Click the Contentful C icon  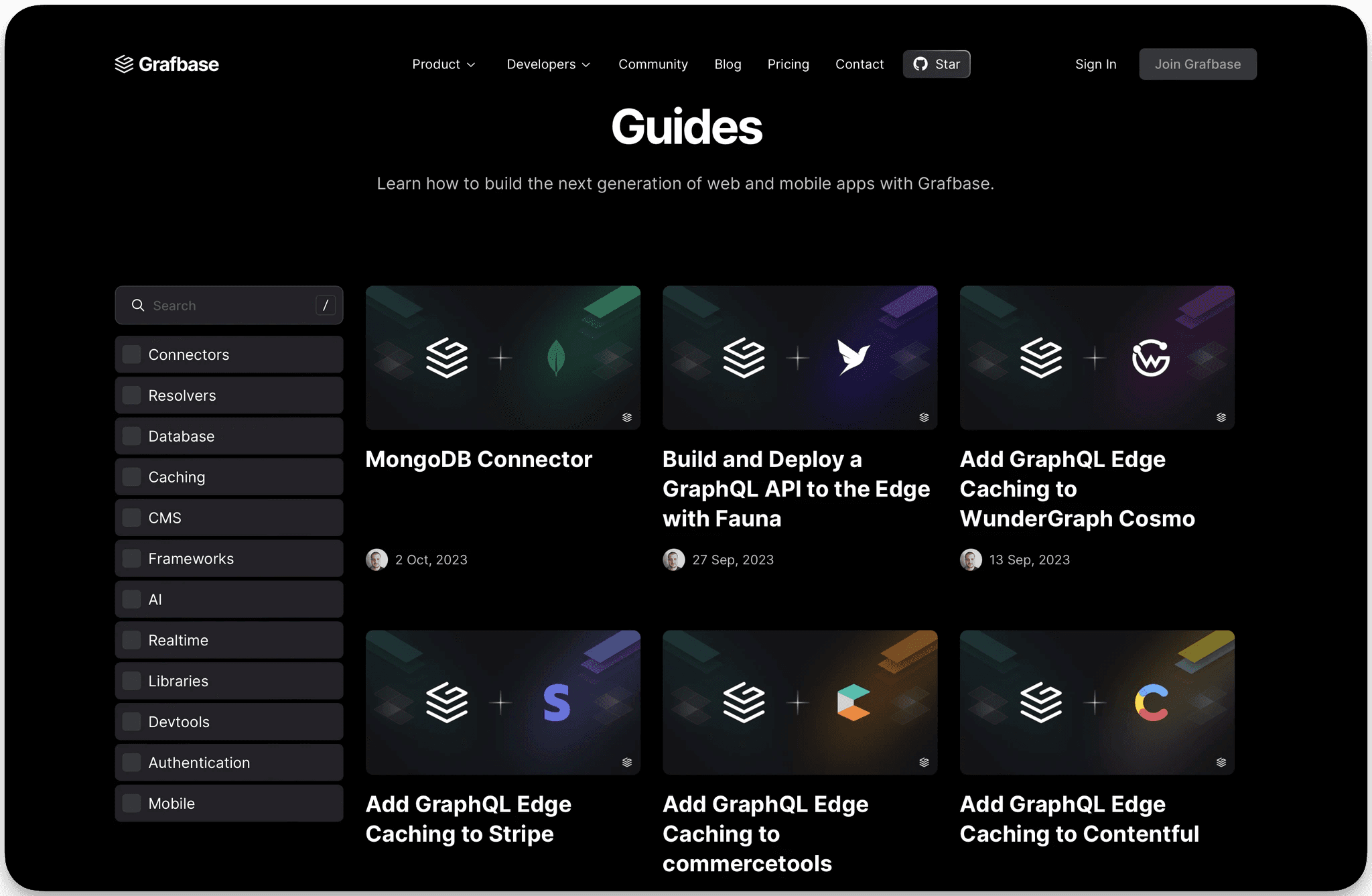[1152, 702]
